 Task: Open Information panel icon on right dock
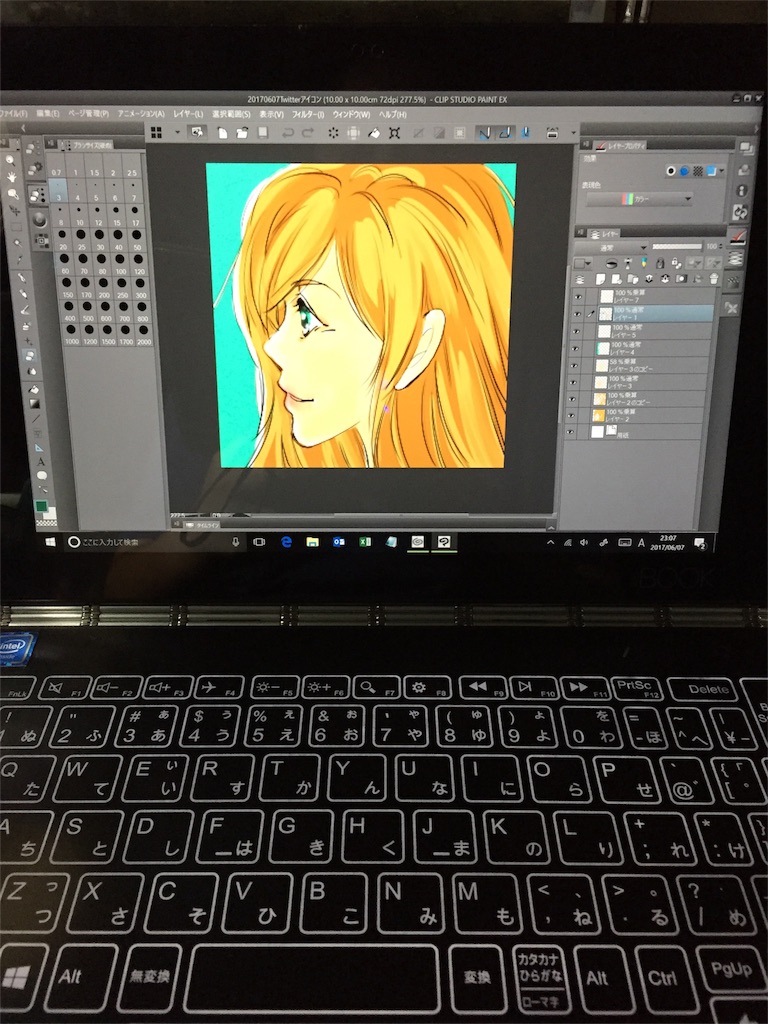741,191
